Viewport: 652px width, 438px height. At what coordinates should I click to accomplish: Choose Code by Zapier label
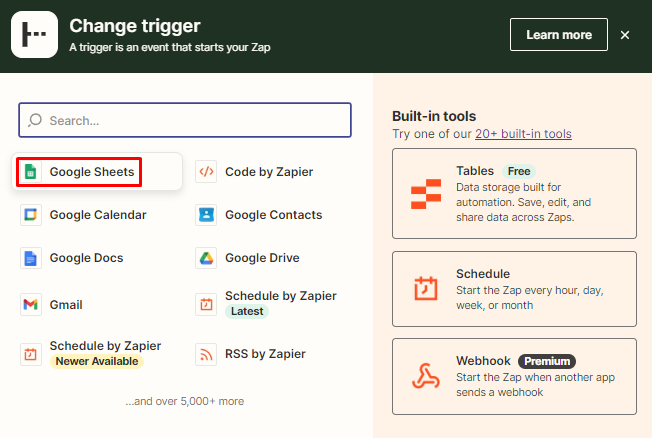point(269,172)
